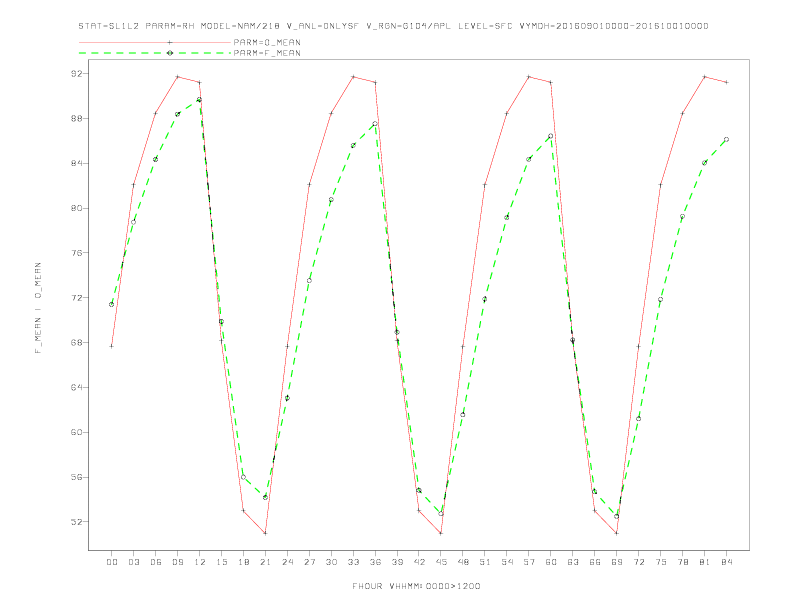Click the red O_MEAN marker at hour 00
Viewport: 792px width, 612px height.
pyautogui.click(x=112, y=346)
